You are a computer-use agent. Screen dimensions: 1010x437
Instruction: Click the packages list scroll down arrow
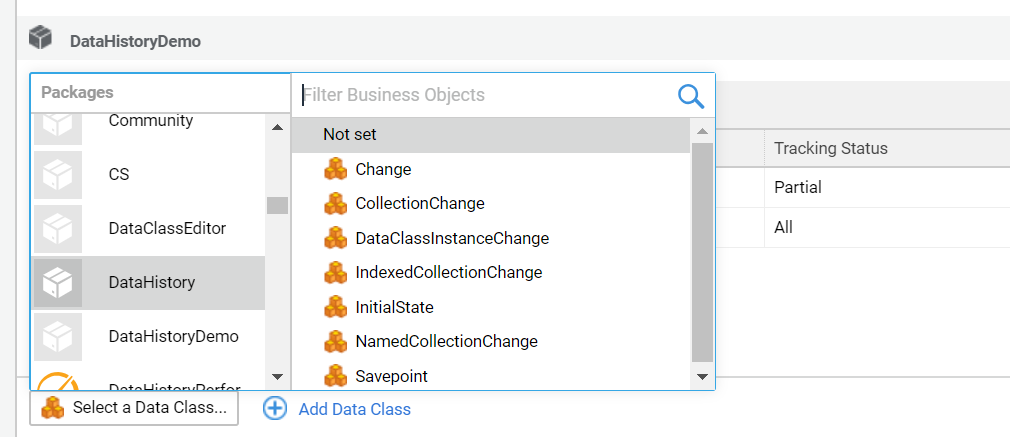(278, 377)
